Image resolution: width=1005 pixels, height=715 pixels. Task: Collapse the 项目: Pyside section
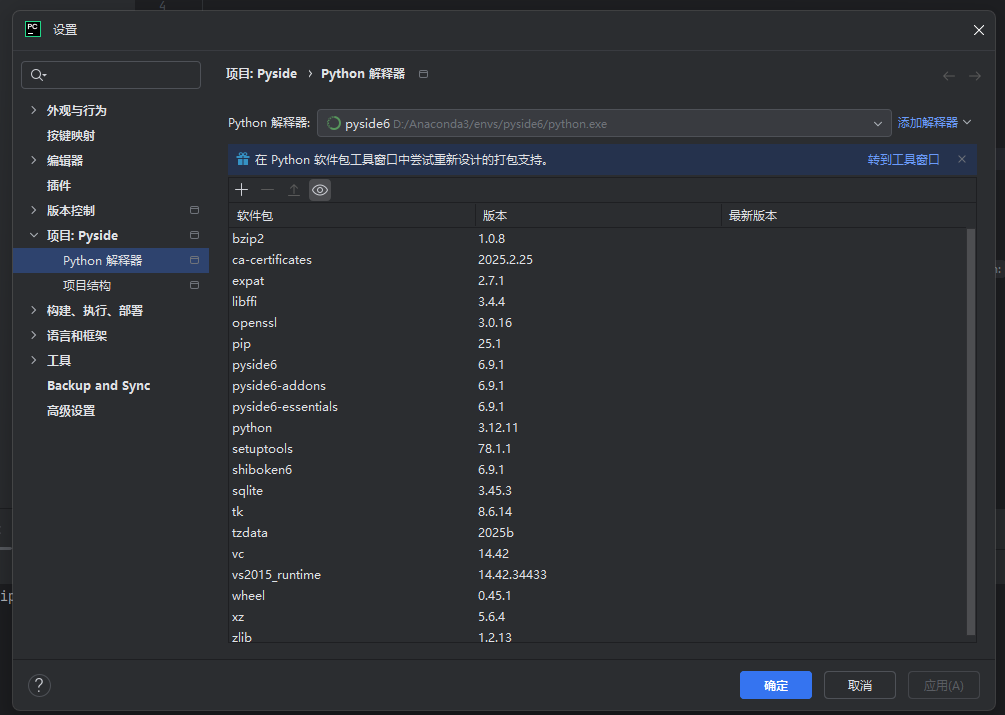point(33,235)
